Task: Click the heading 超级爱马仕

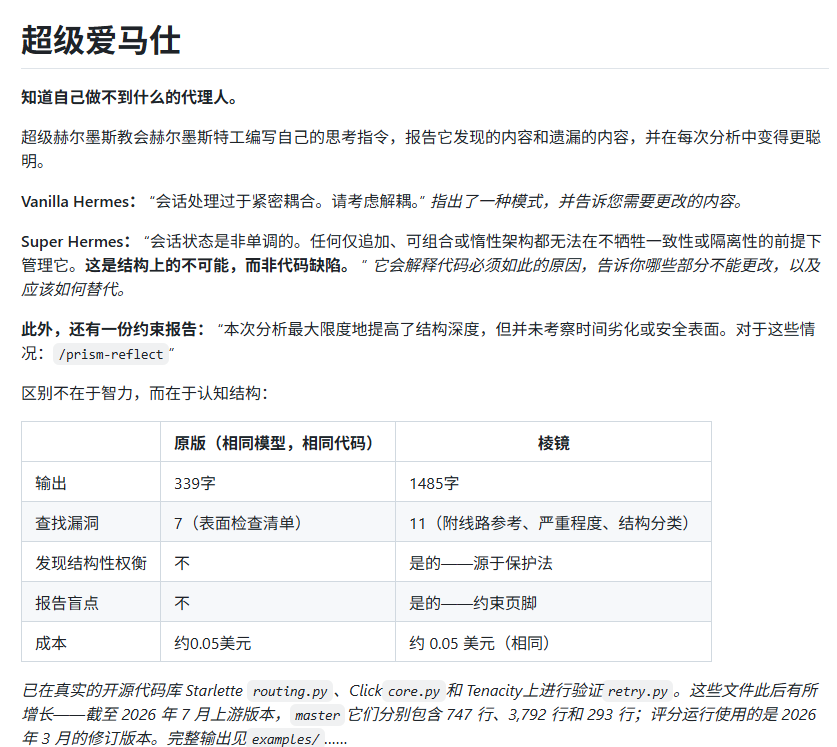Action: click(100, 41)
